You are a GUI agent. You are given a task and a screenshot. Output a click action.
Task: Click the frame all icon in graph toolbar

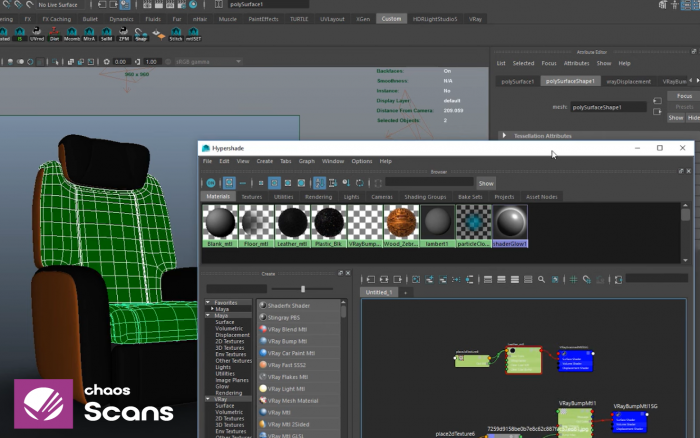click(416, 279)
